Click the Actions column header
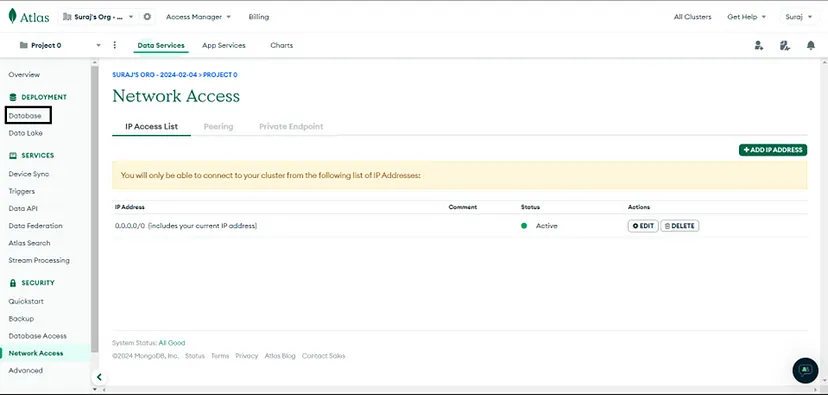828x395 pixels. click(x=639, y=207)
